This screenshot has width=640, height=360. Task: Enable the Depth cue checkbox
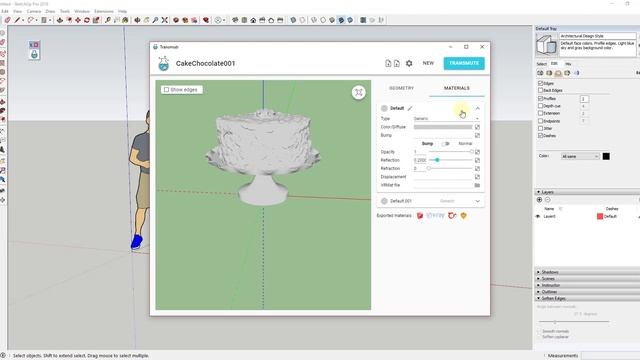[x=540, y=106]
